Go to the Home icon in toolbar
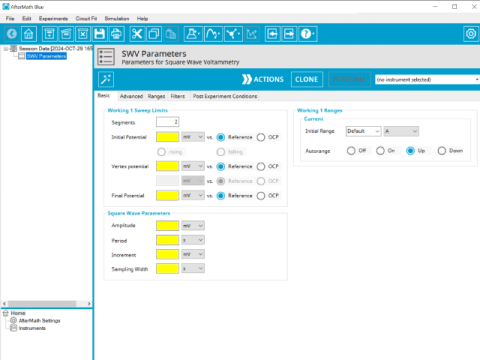 click(x=29, y=34)
